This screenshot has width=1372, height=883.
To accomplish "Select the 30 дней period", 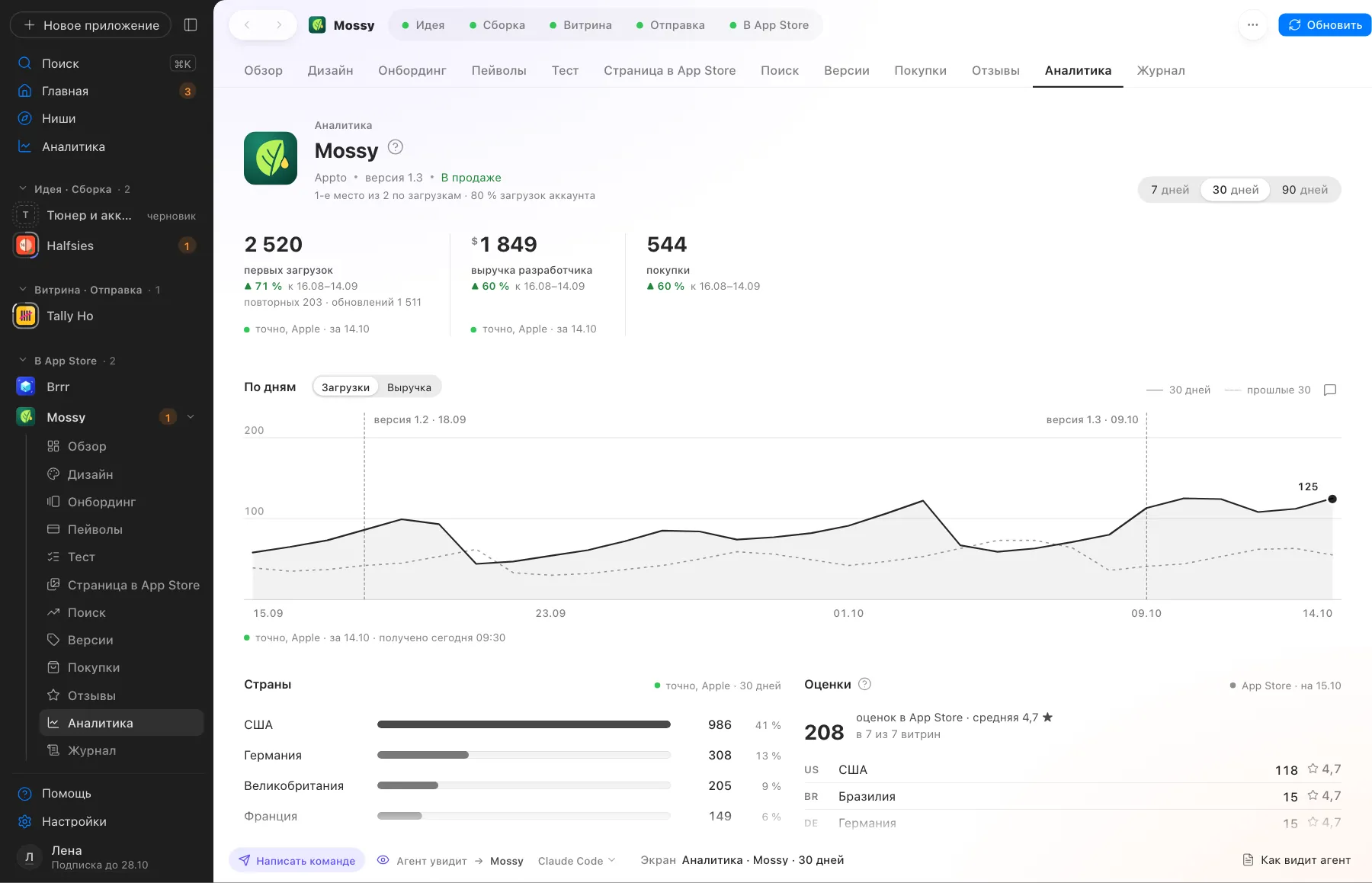I will (1236, 190).
